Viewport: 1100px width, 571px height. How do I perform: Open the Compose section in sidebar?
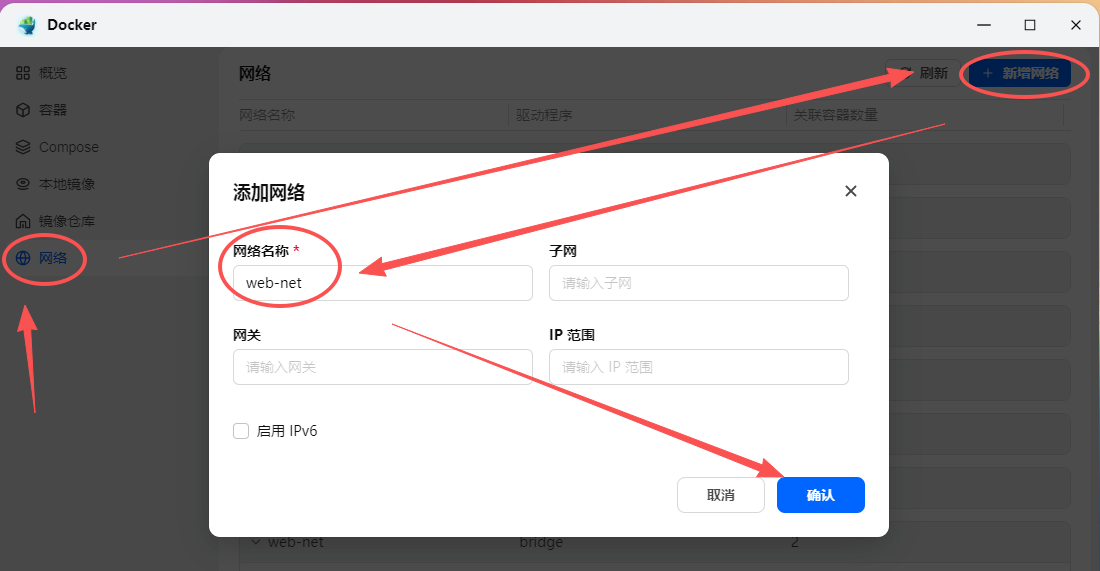point(68,147)
